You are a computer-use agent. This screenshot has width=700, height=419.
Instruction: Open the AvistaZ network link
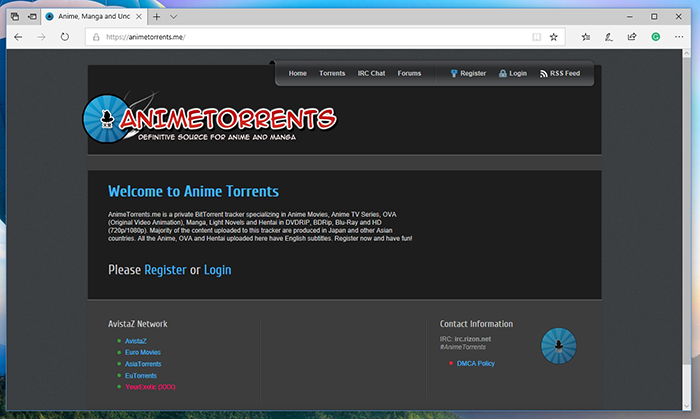pyautogui.click(x=136, y=341)
